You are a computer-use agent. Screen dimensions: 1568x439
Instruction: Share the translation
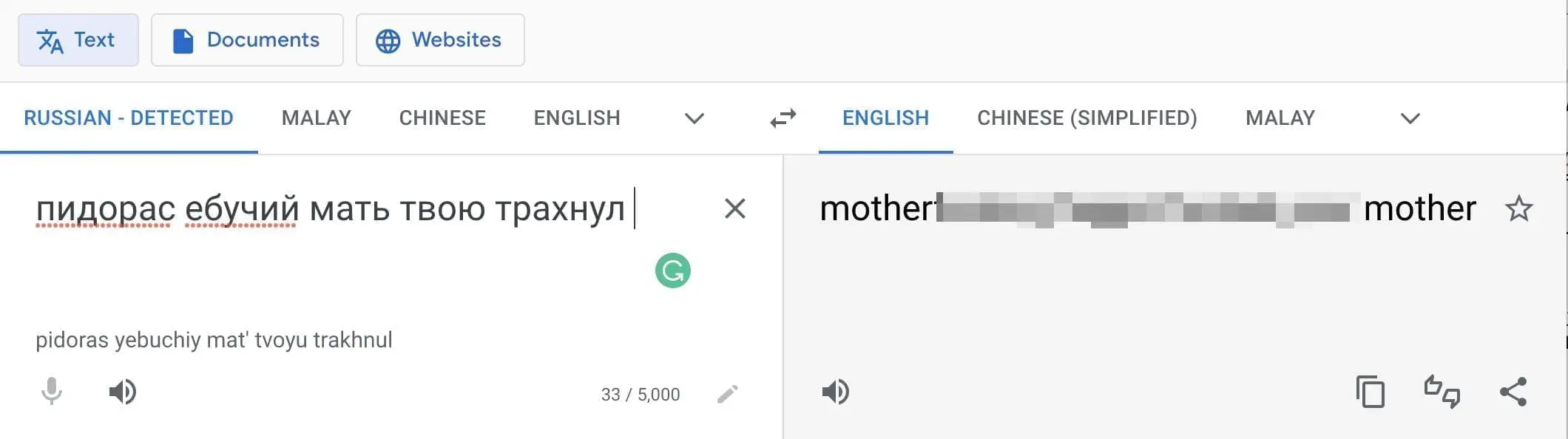click(x=1513, y=392)
